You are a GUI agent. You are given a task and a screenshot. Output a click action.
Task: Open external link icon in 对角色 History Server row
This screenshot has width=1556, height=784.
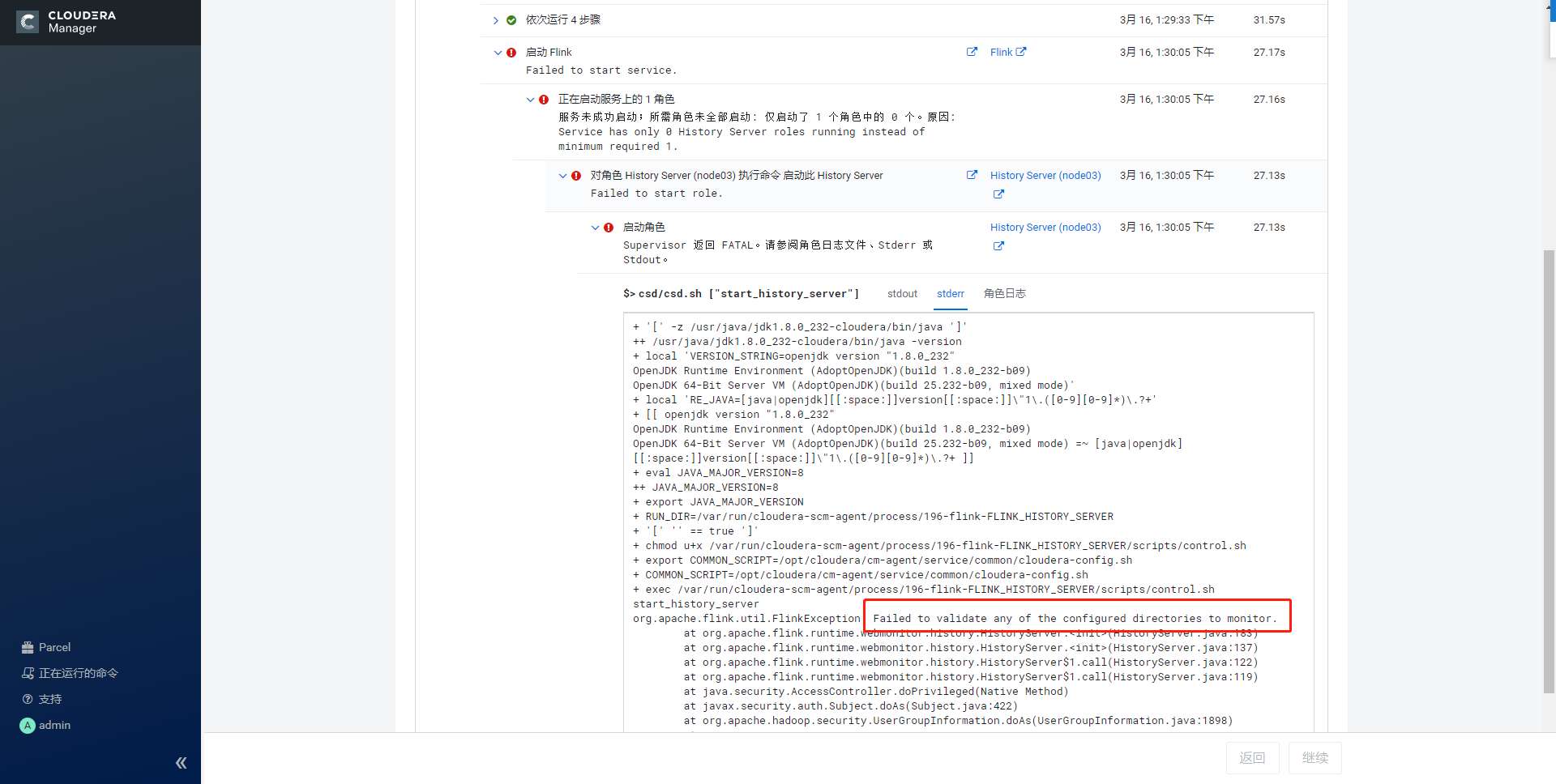[972, 175]
